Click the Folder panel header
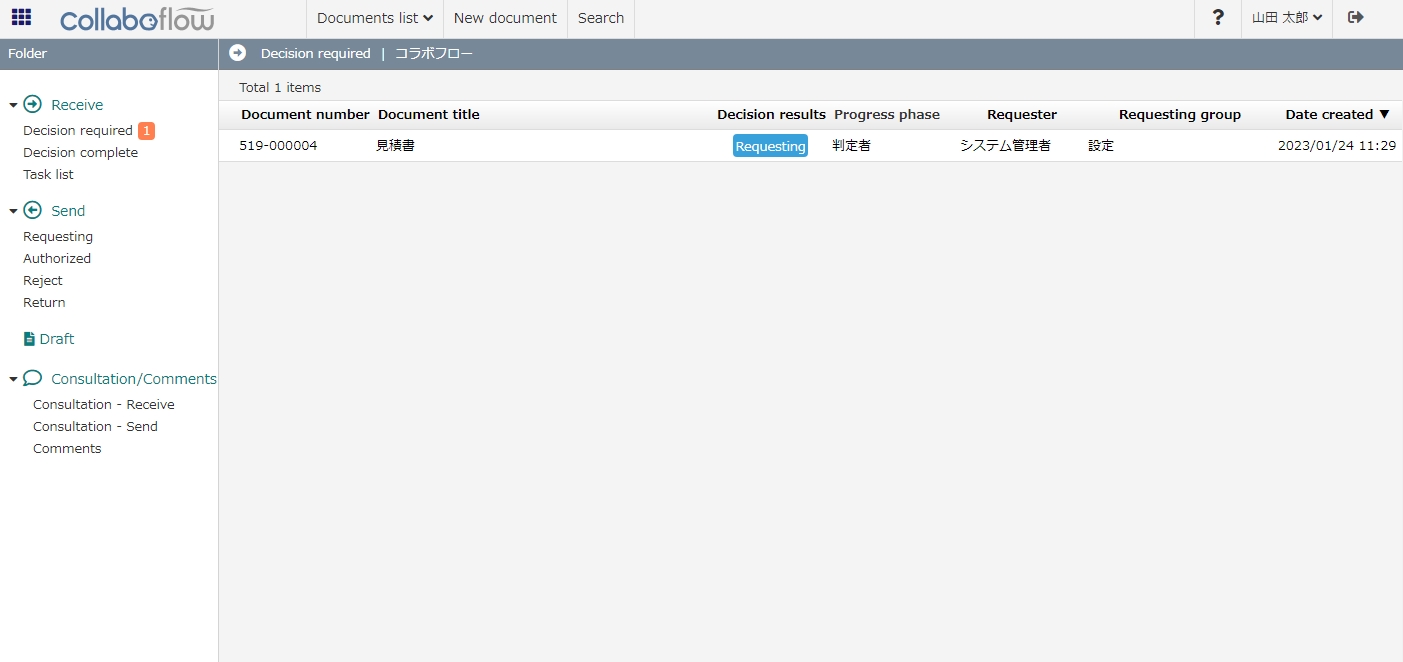The image size is (1403, 662). tap(109, 54)
